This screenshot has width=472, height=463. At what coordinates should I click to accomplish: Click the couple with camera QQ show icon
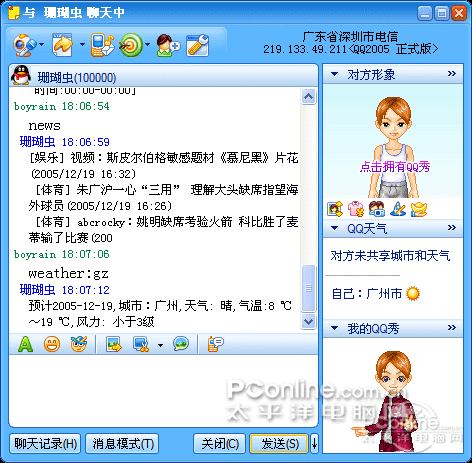coord(377,209)
